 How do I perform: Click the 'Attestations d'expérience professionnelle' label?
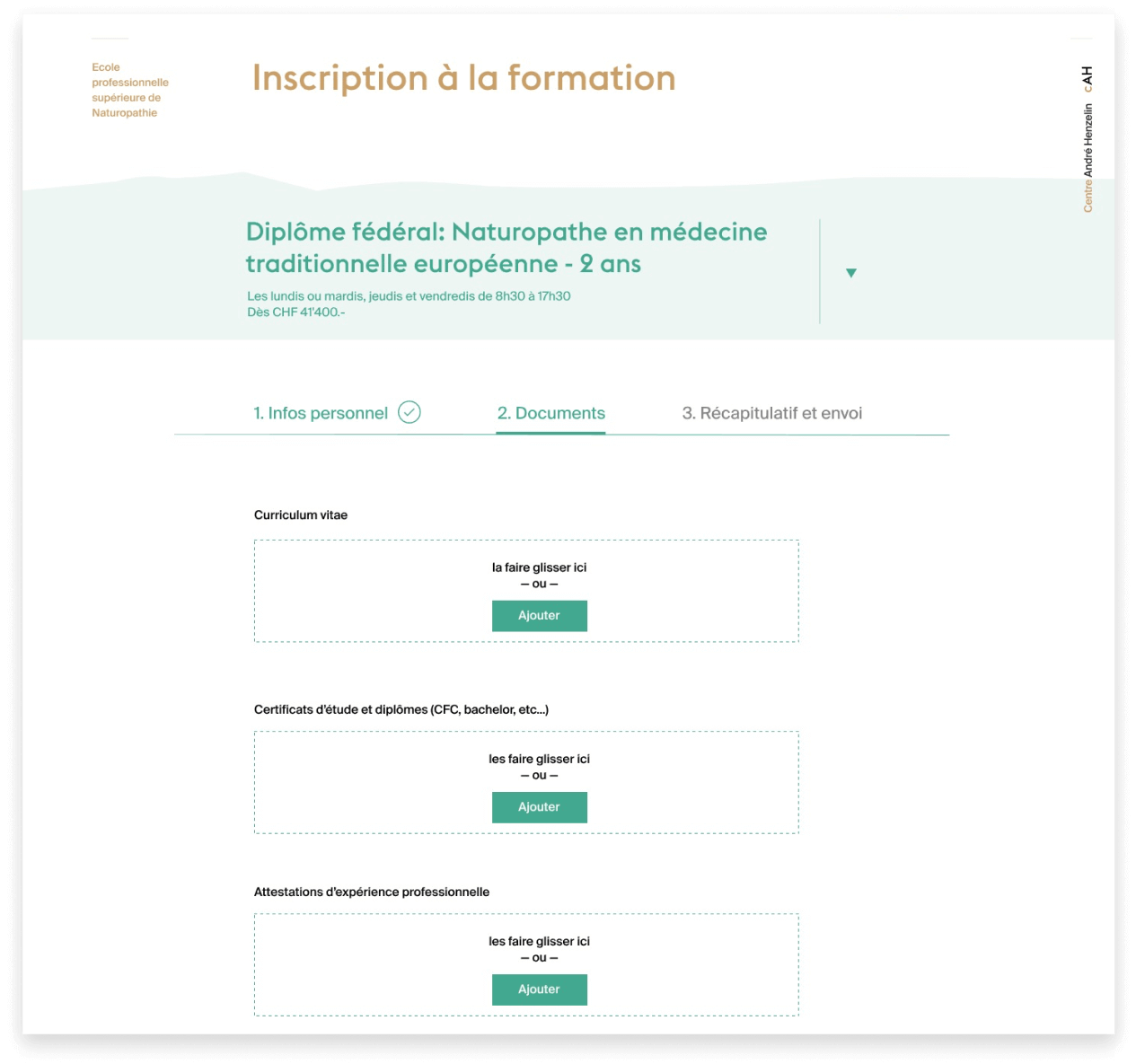tap(371, 892)
